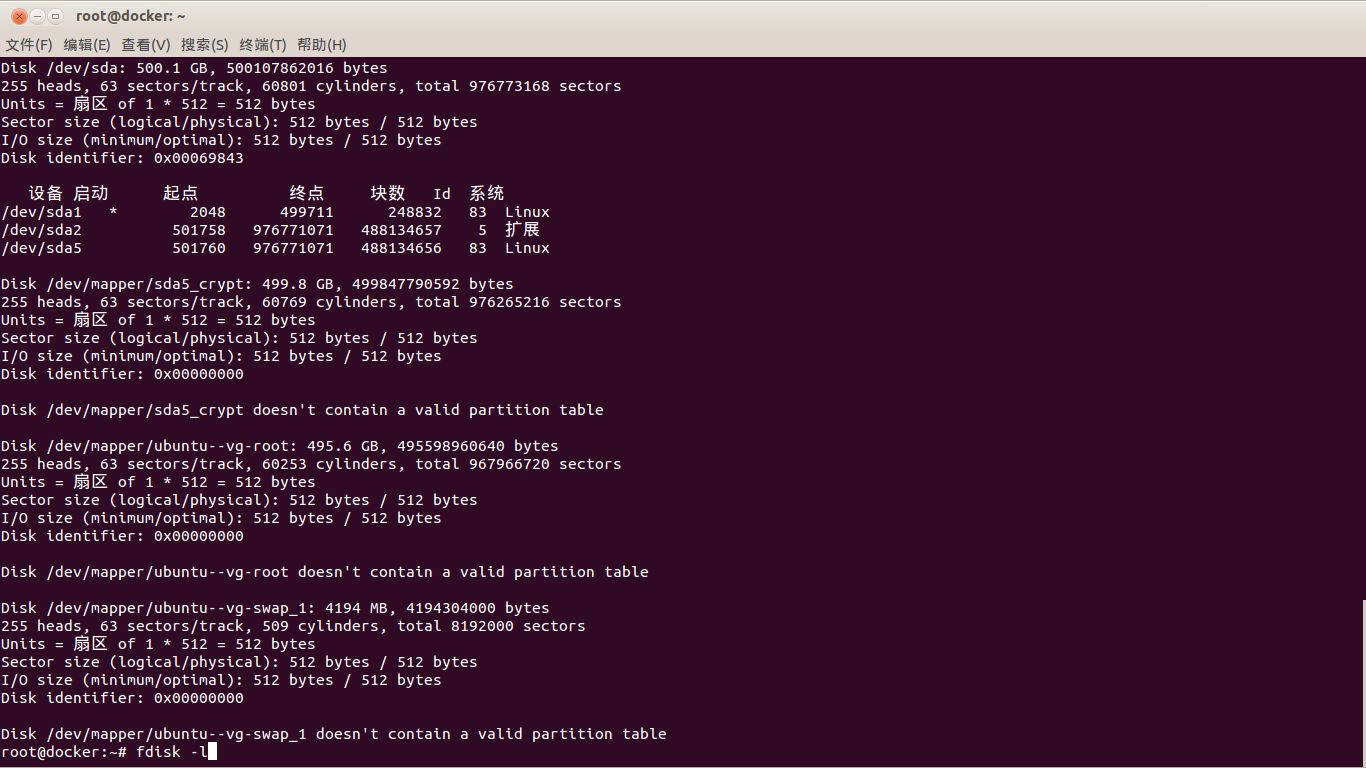This screenshot has height=768, width=1366.
Task: Click the sda5_crypt 499.8 GB disk line
Action: [257, 284]
